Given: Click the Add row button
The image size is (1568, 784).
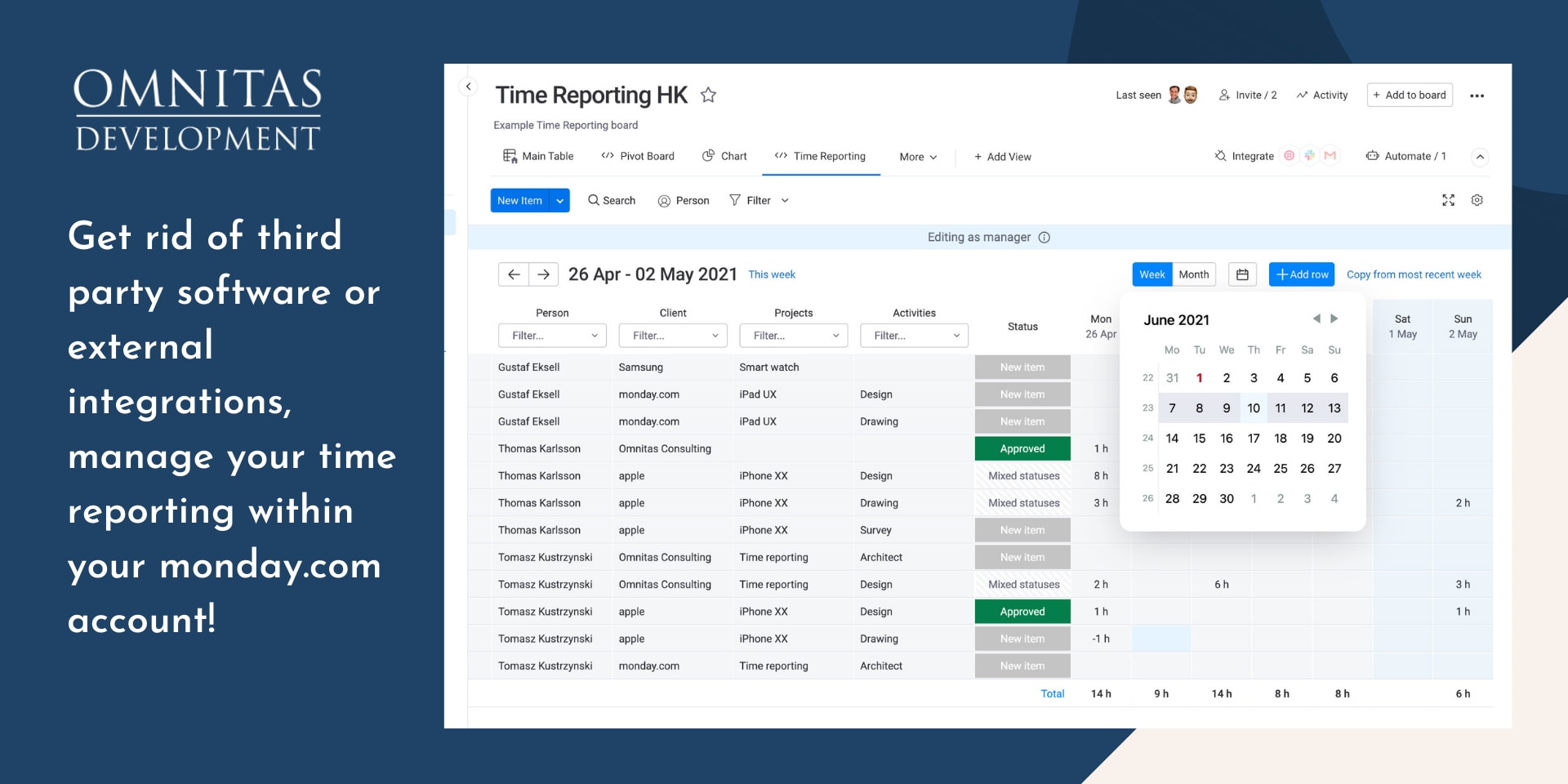Looking at the screenshot, I should click(1302, 274).
